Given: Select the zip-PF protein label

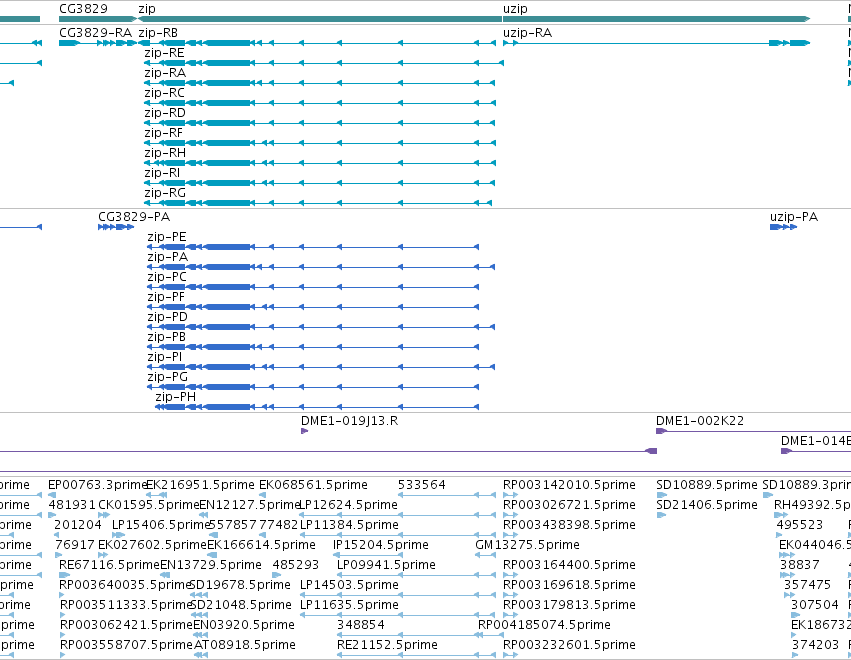Looking at the screenshot, I should tap(166, 297).
